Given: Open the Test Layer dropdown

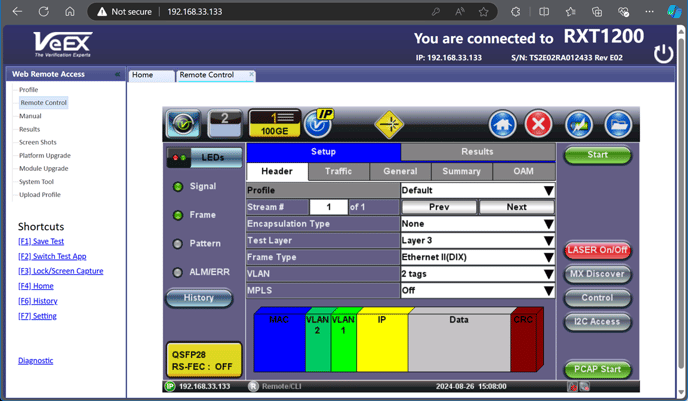Looking at the screenshot, I should click(x=477, y=240).
